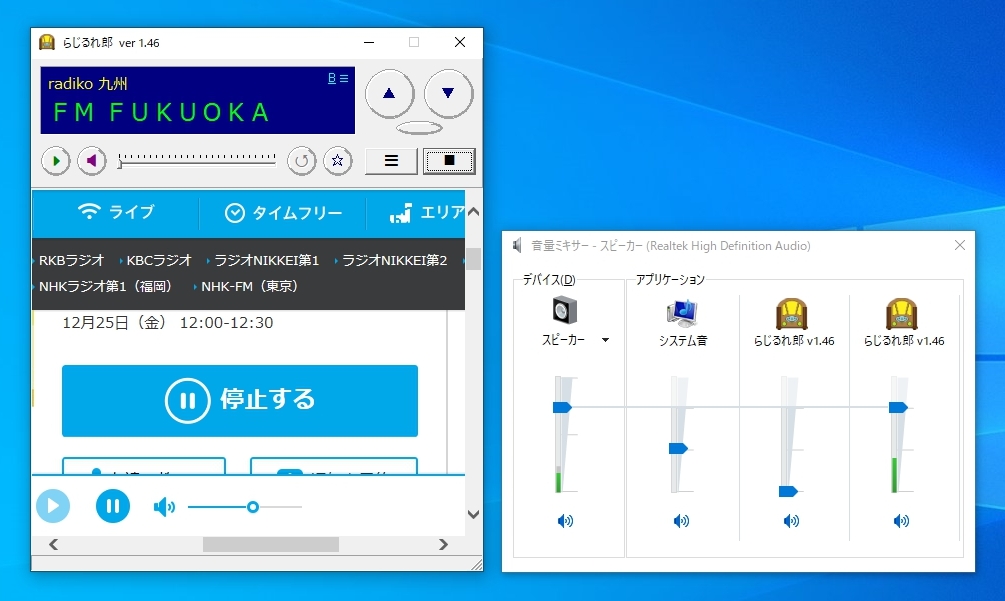Click the B indicator in the display
Image resolution: width=1005 pixels, height=601 pixels.
332,78
